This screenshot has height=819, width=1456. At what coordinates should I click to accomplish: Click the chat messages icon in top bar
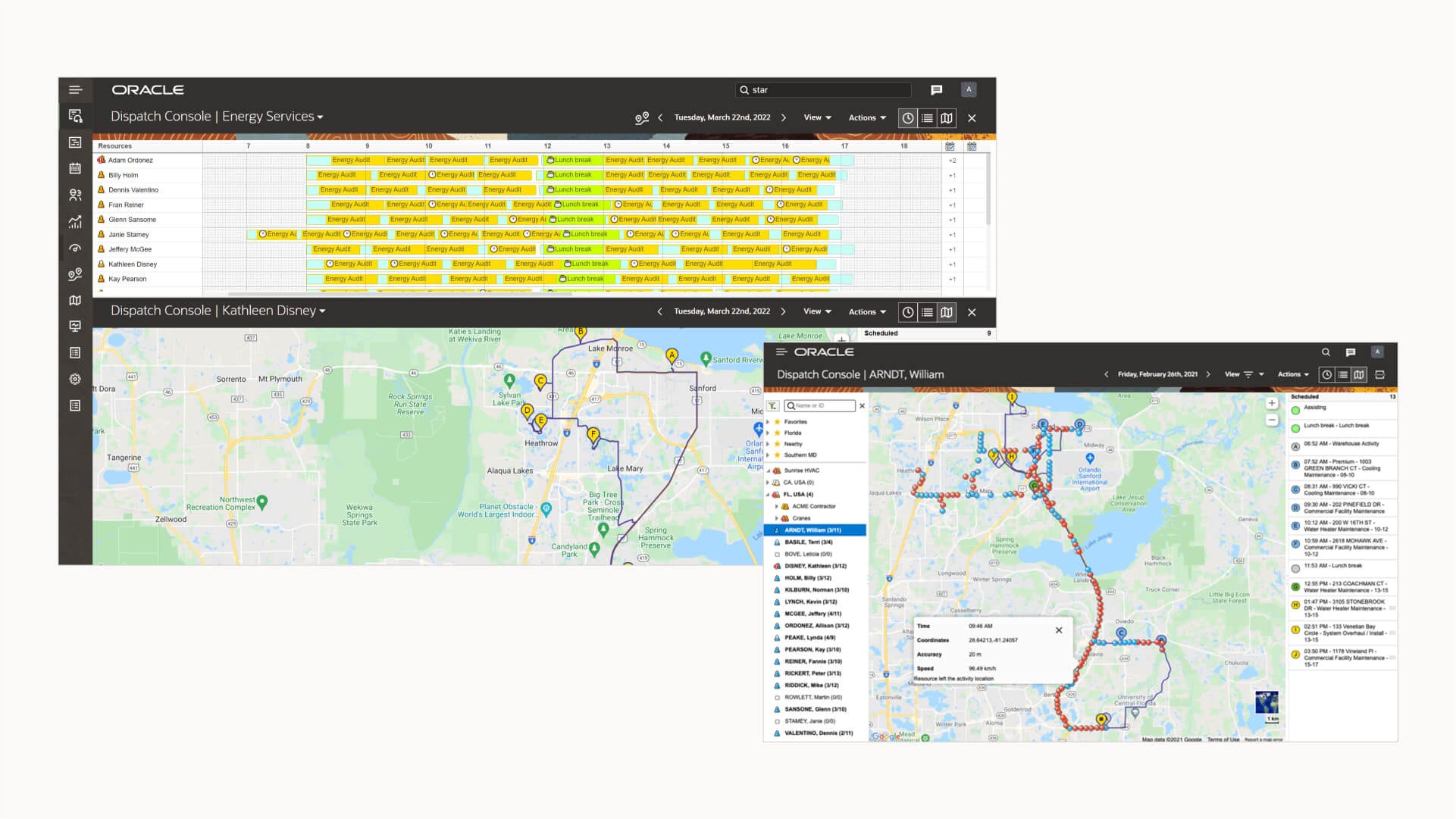click(936, 89)
